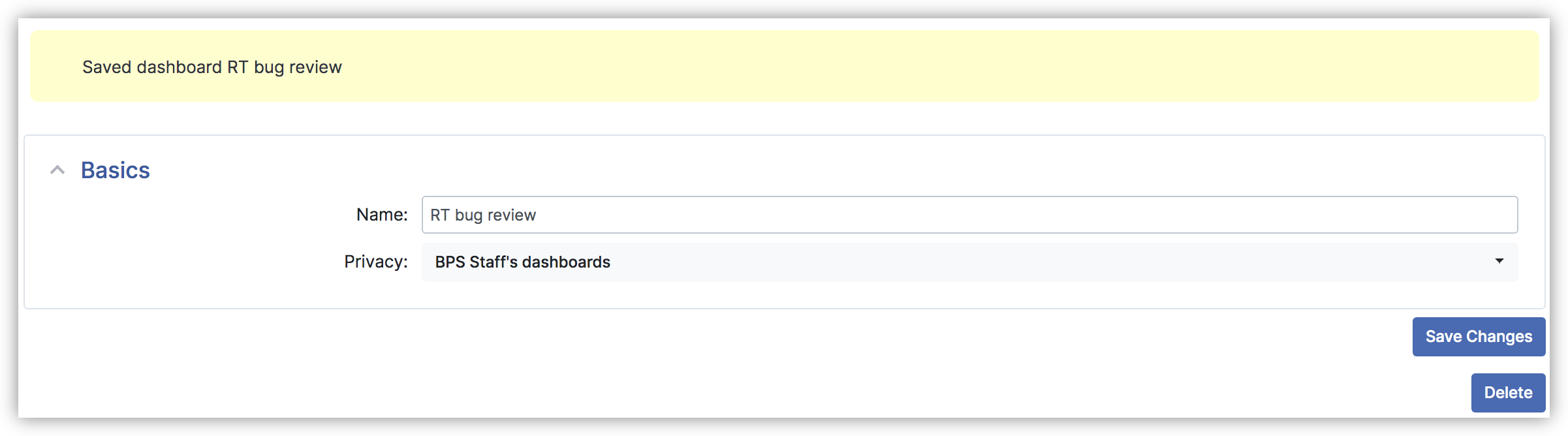Screen dimensions: 1568x436
Task: Collapse the Basics section using the chevron
Action: click(x=56, y=170)
